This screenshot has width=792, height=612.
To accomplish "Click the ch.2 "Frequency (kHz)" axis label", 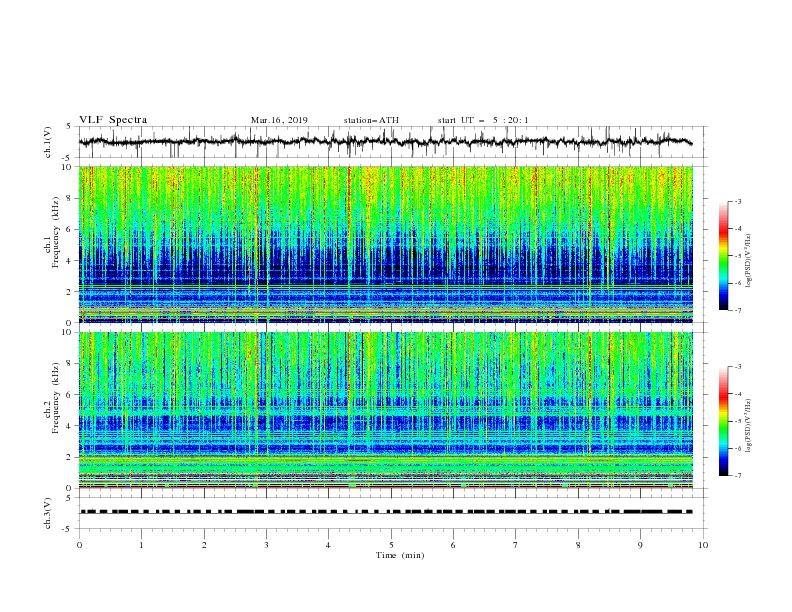I will 56,398.
